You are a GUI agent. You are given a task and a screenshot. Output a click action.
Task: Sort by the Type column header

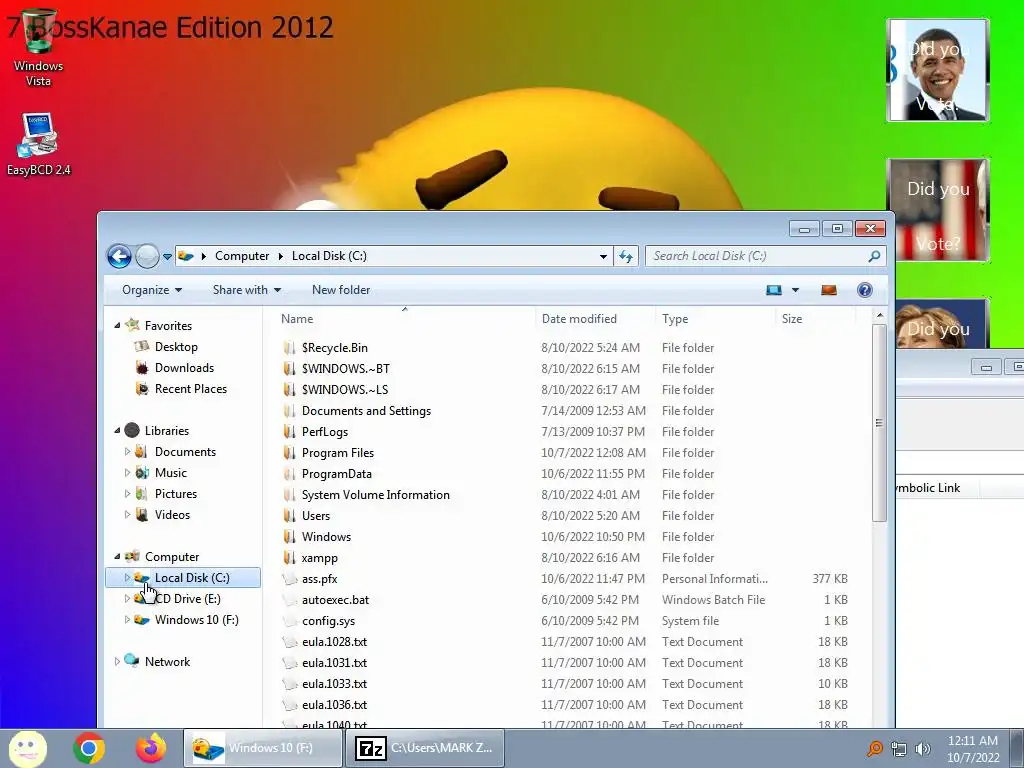pyautogui.click(x=675, y=319)
